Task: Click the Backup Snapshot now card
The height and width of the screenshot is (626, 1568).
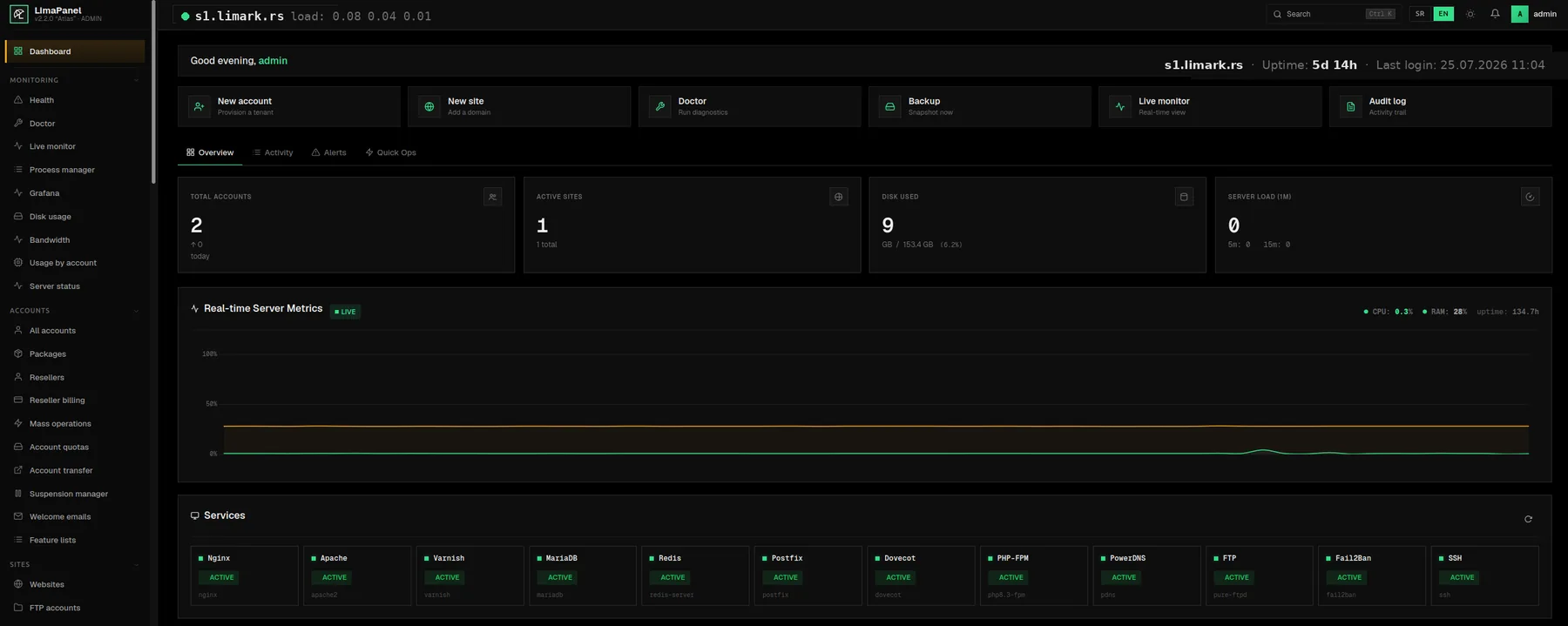Action: click(980, 106)
